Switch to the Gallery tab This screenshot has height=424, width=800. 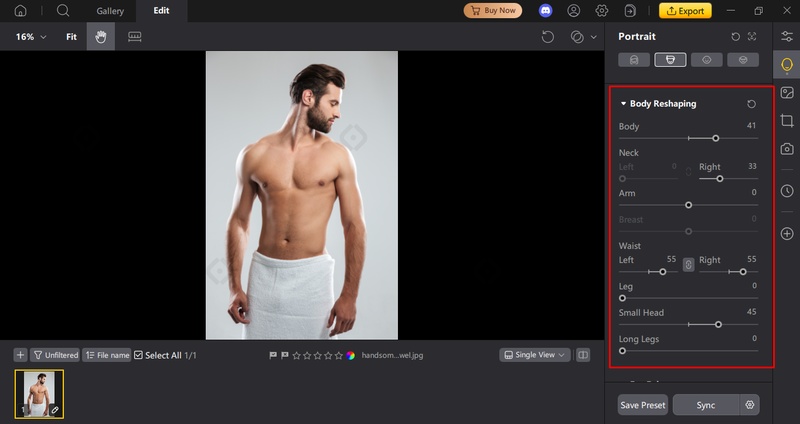(110, 11)
